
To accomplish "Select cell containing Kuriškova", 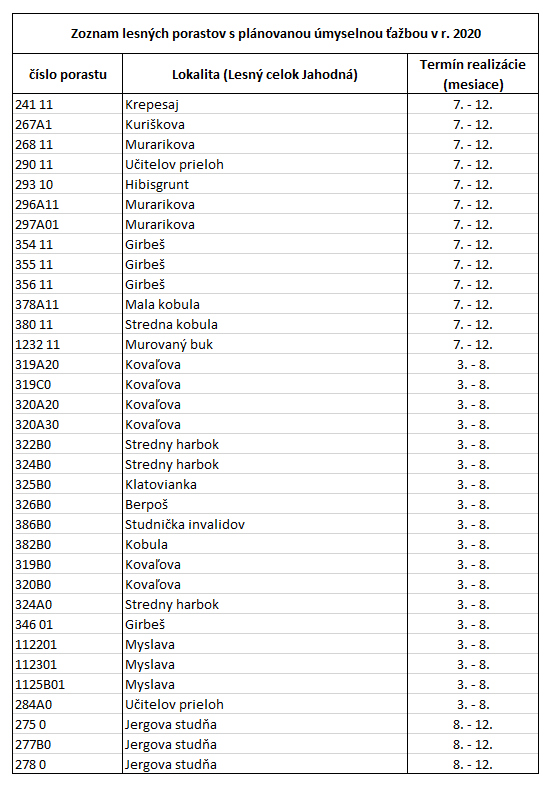I will coord(265,124).
